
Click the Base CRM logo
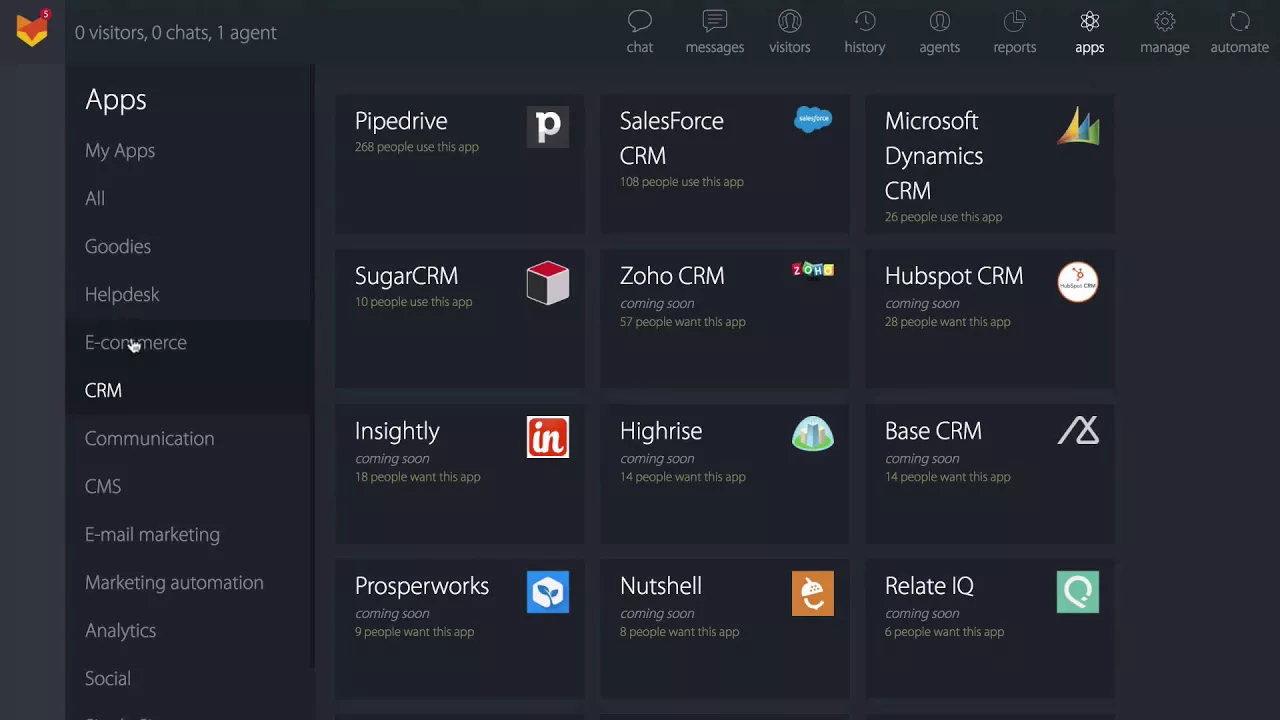coord(1078,430)
